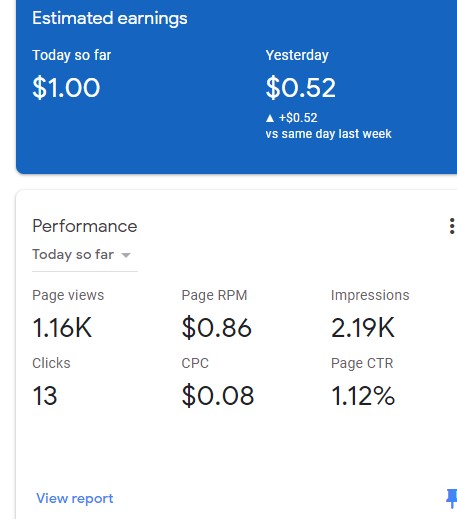Viewport: 457px width, 519px height.
Task: Select the Impressions value 2.19K
Action: coord(363,328)
